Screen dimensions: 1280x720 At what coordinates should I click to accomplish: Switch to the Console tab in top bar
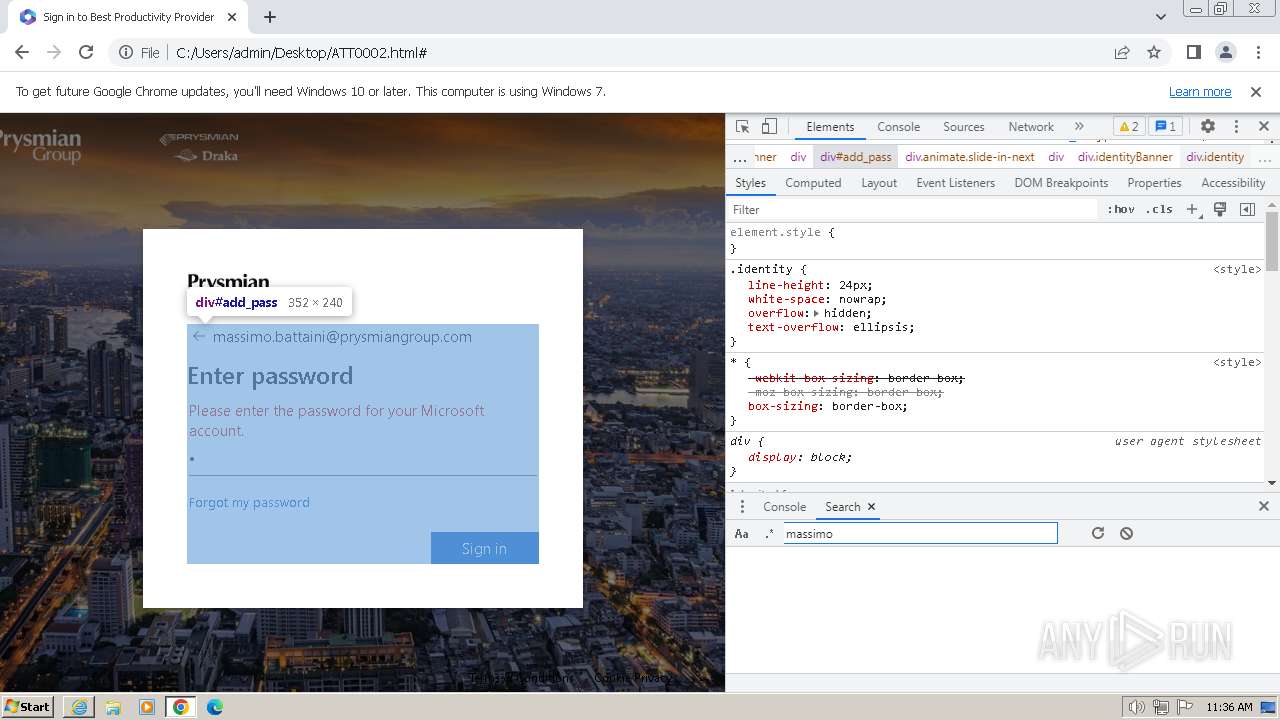click(x=898, y=127)
